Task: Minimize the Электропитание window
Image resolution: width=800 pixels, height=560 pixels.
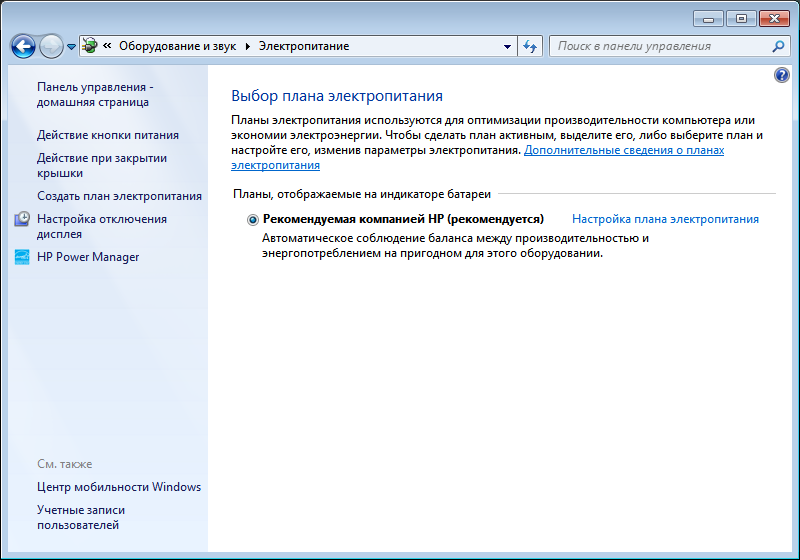Action: [x=708, y=19]
